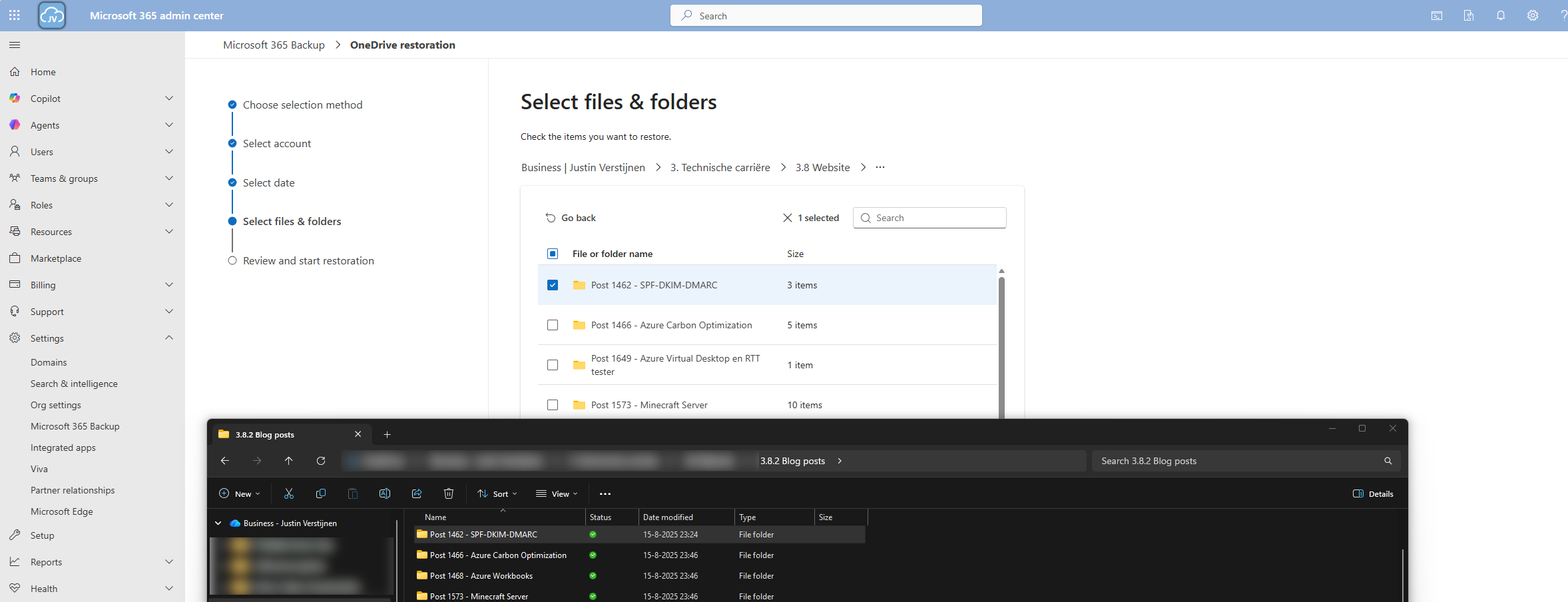Click the Microsoft 365 Backup breadcrumb link
Image resolution: width=1568 pixels, height=602 pixels.
pyautogui.click(x=274, y=45)
